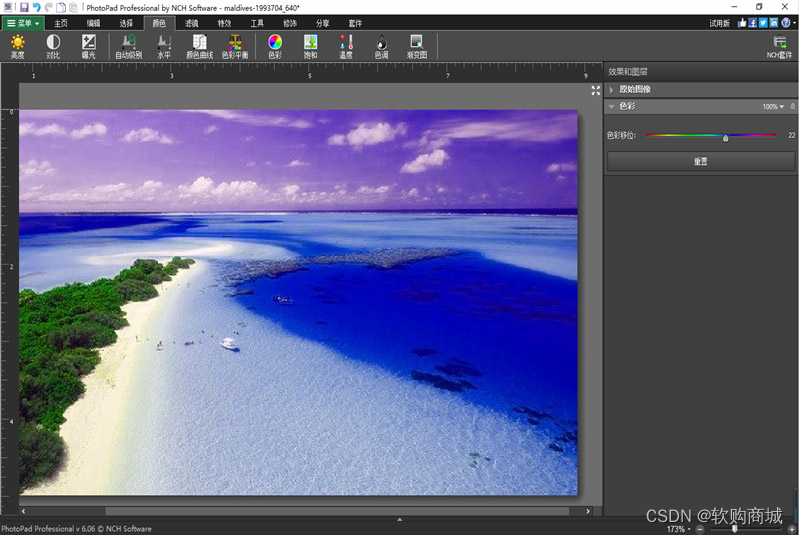Switch to the 分享 tab
799x535 pixels.
[322, 23]
